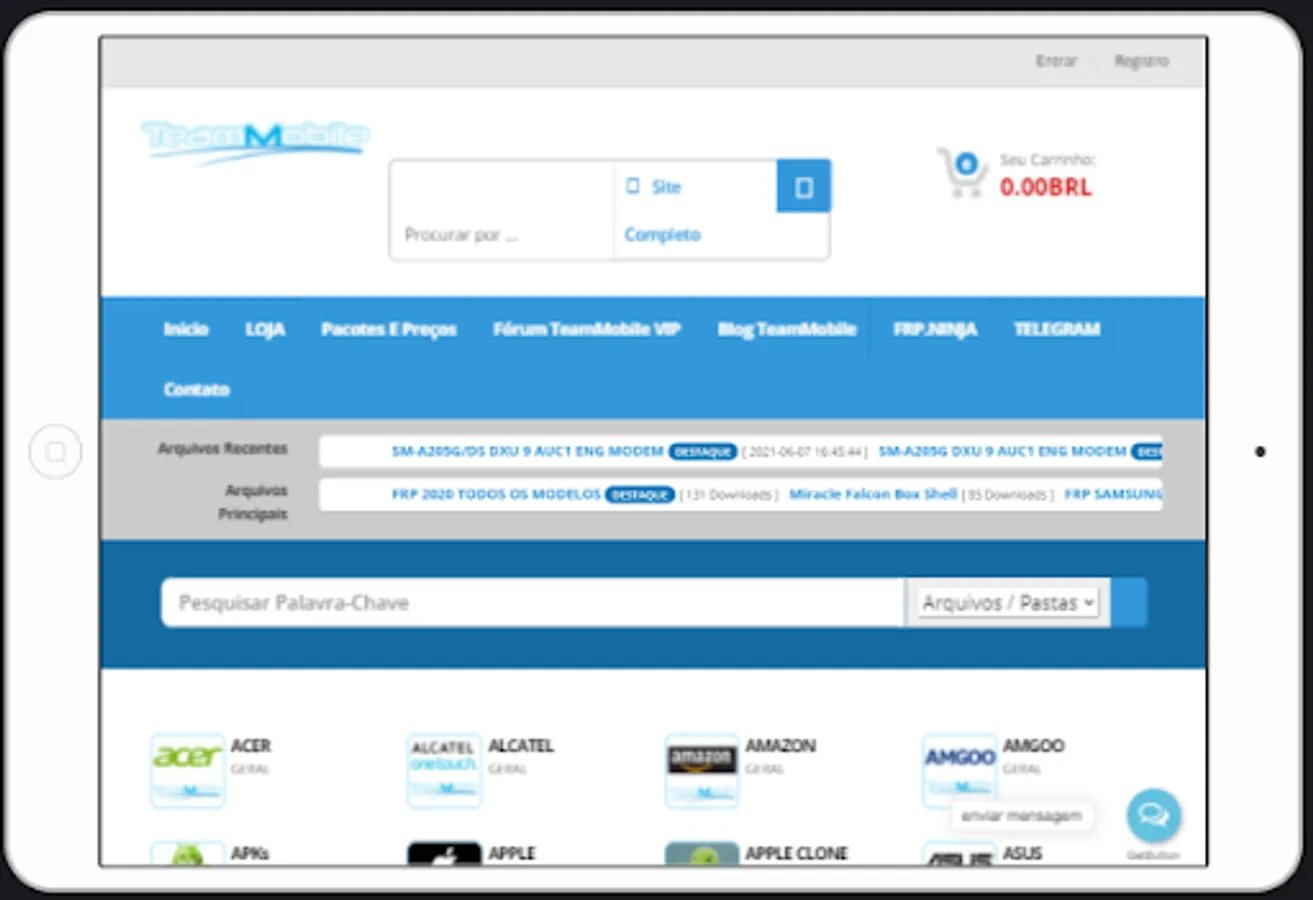The image size is (1313, 900).
Task: Open the Alcatel onetouch brand logo
Action: [x=444, y=770]
